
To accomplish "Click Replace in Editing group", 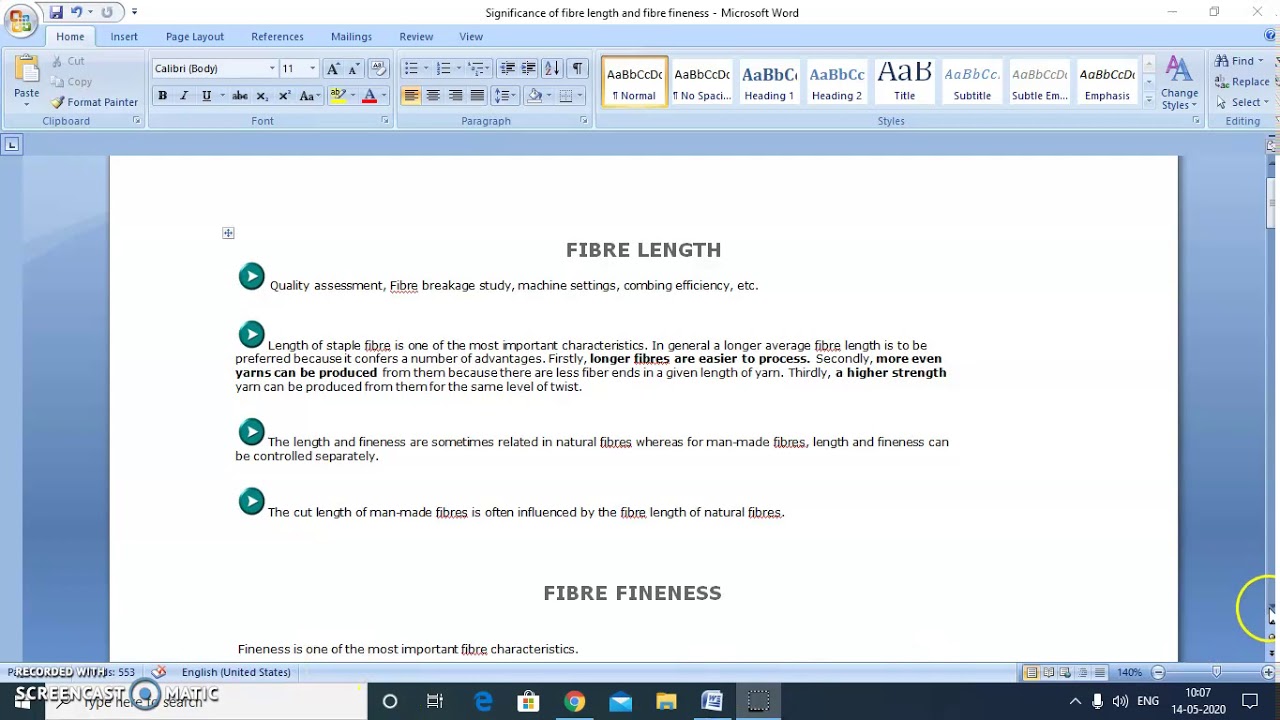I will 1242,82.
